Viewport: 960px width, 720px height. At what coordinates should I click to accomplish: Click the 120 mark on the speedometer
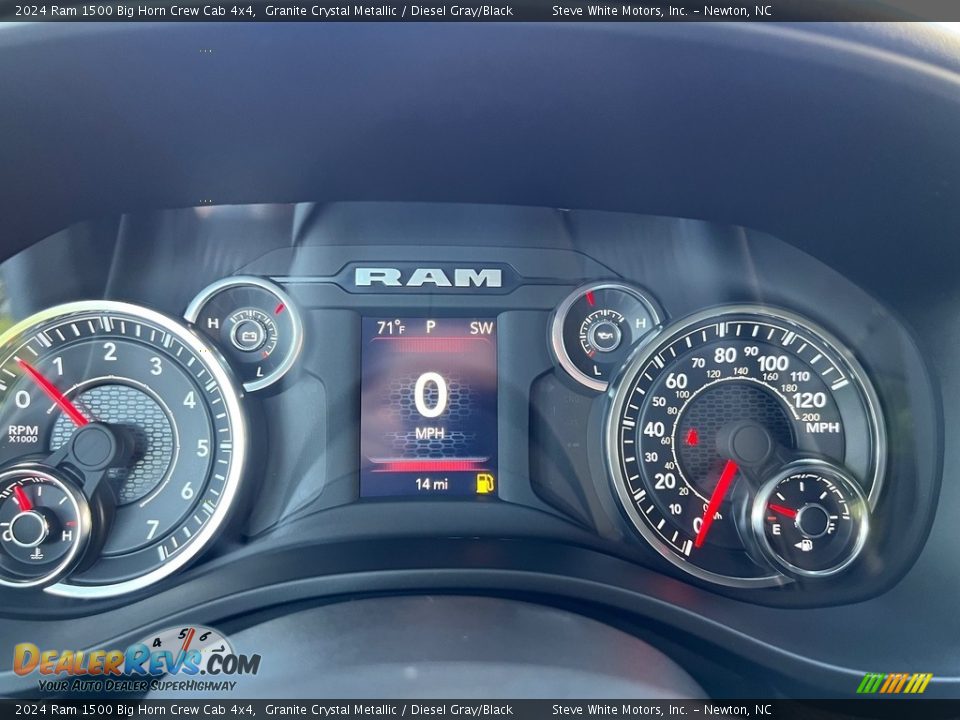(x=809, y=400)
